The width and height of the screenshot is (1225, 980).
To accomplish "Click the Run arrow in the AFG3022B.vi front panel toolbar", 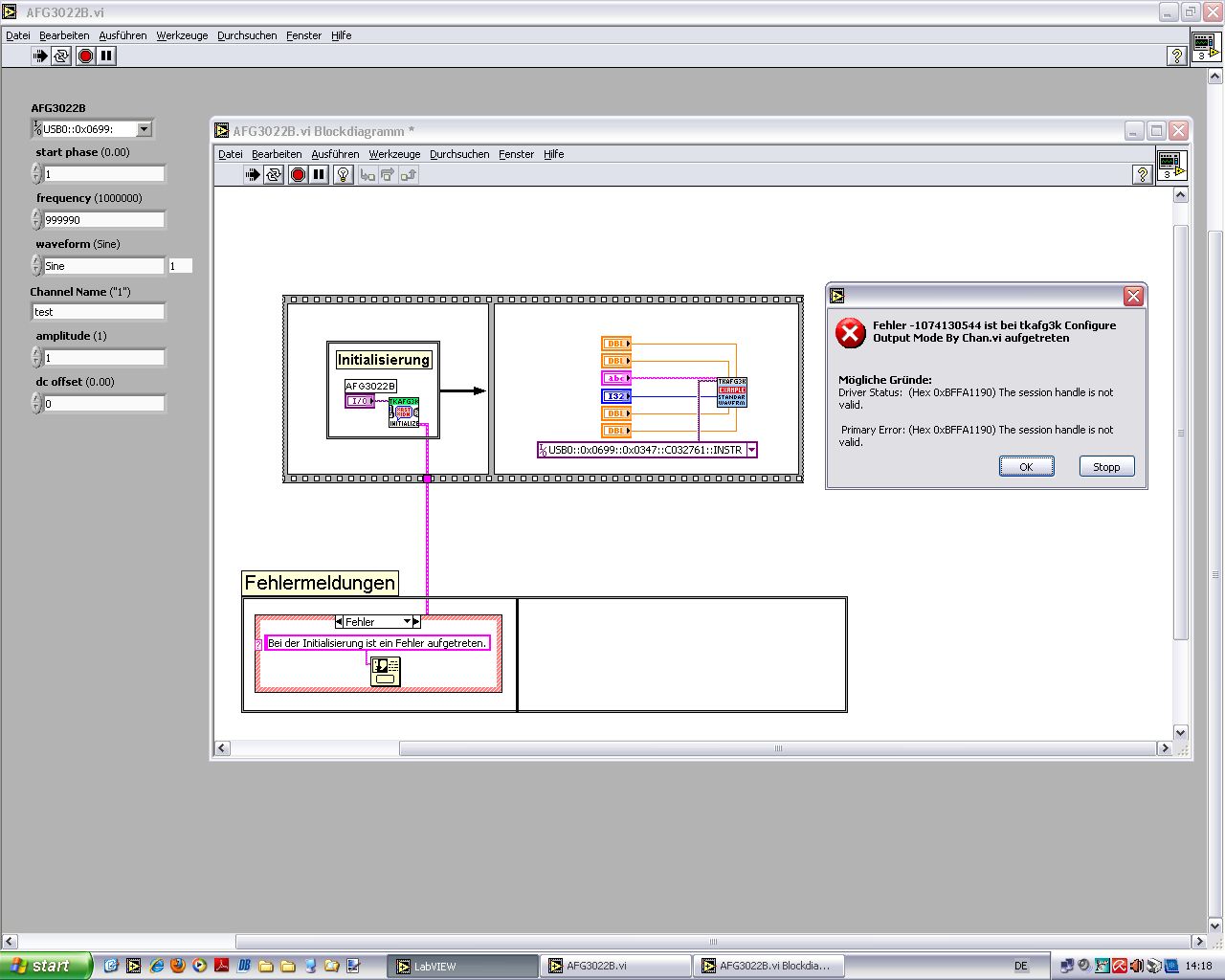I will pos(39,56).
